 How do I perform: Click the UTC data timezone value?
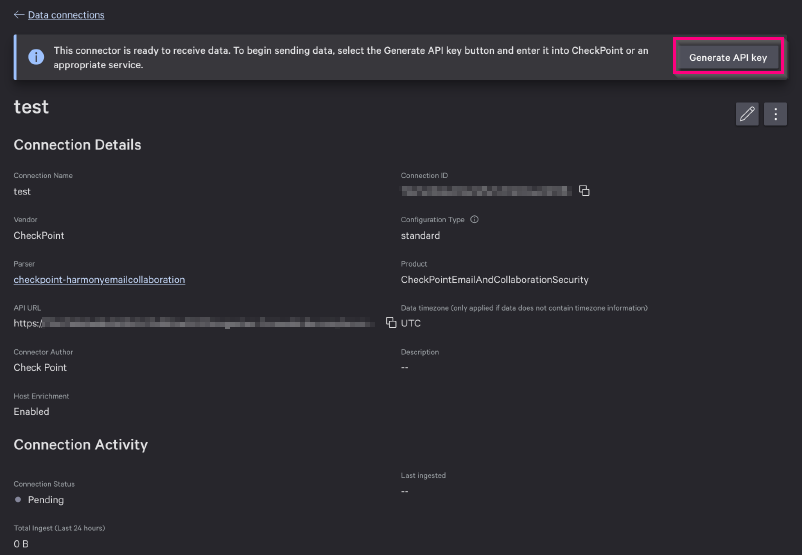pyautogui.click(x=411, y=324)
